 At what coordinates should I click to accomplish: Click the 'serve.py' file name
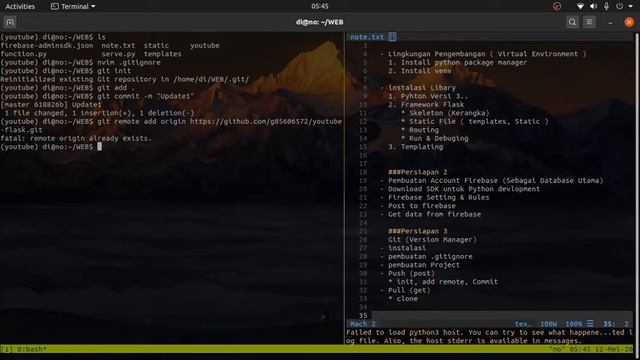118,54
